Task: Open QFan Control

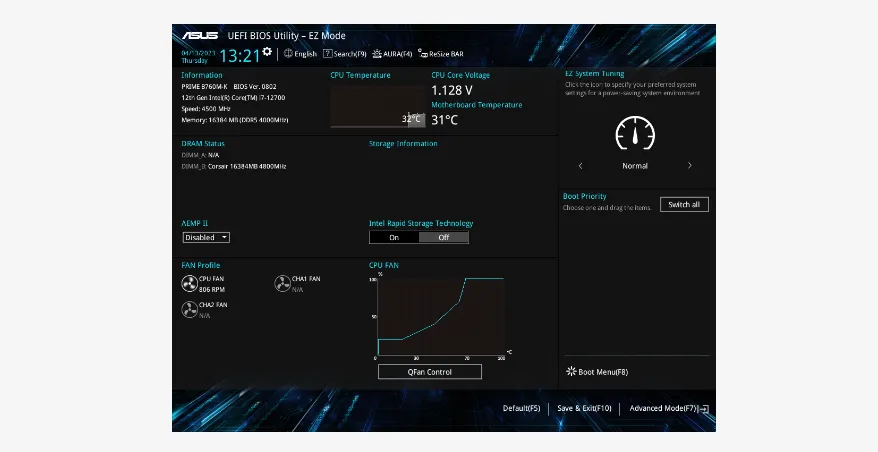Action: 429,372
